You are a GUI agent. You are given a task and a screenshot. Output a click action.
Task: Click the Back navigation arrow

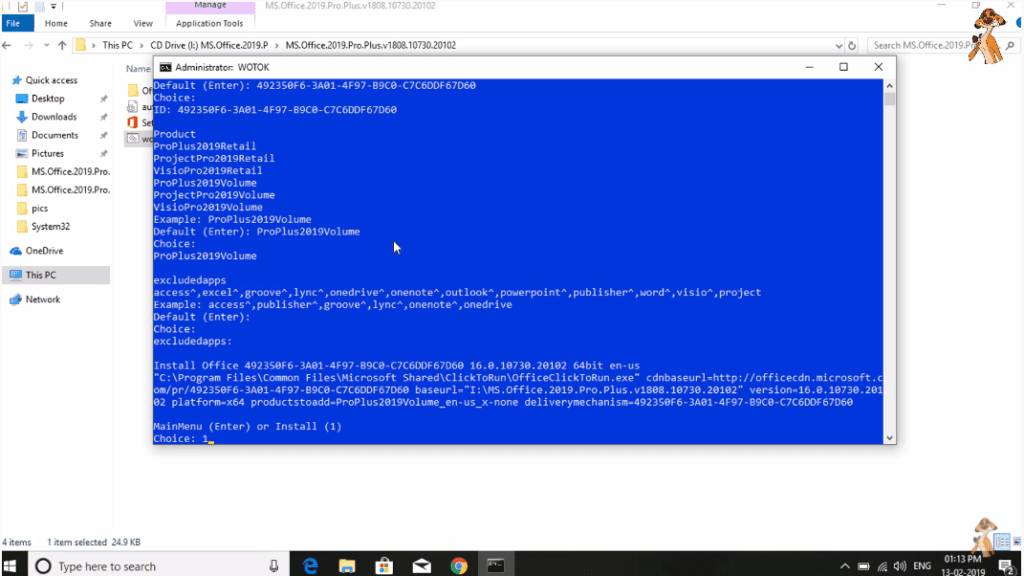[8, 45]
